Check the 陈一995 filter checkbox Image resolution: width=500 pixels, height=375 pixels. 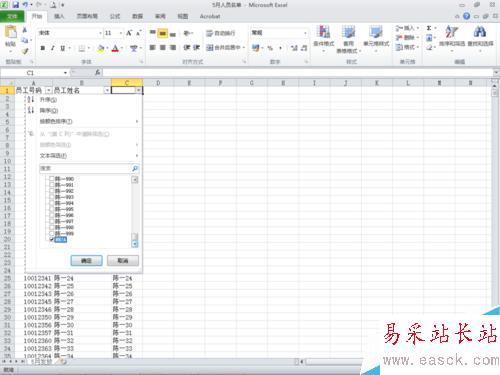point(52,209)
